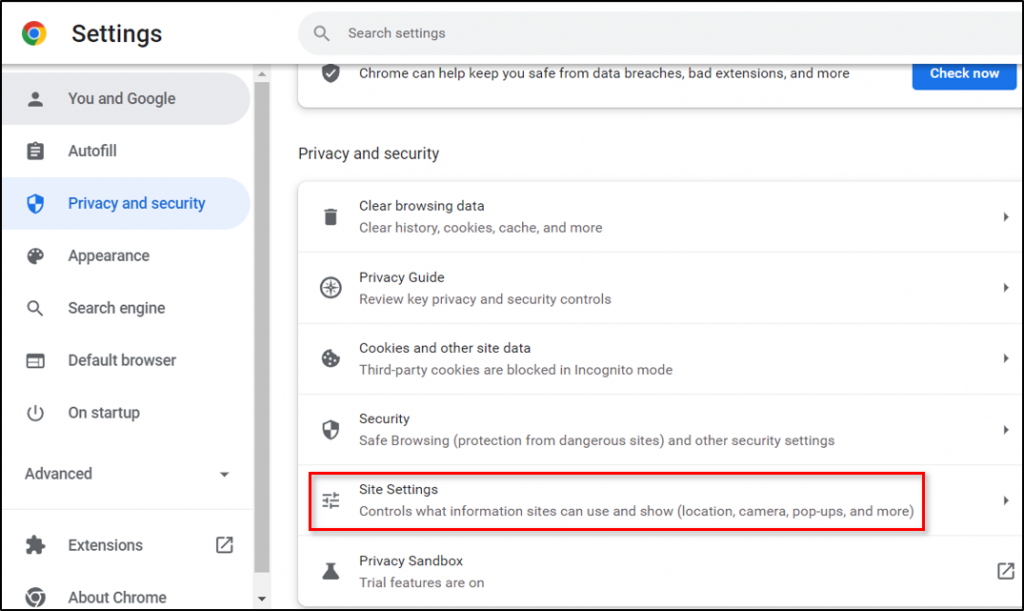Screen dimensions: 1024x611
Task: Expand the Privacy Guide row arrow
Action: (x=1005, y=287)
